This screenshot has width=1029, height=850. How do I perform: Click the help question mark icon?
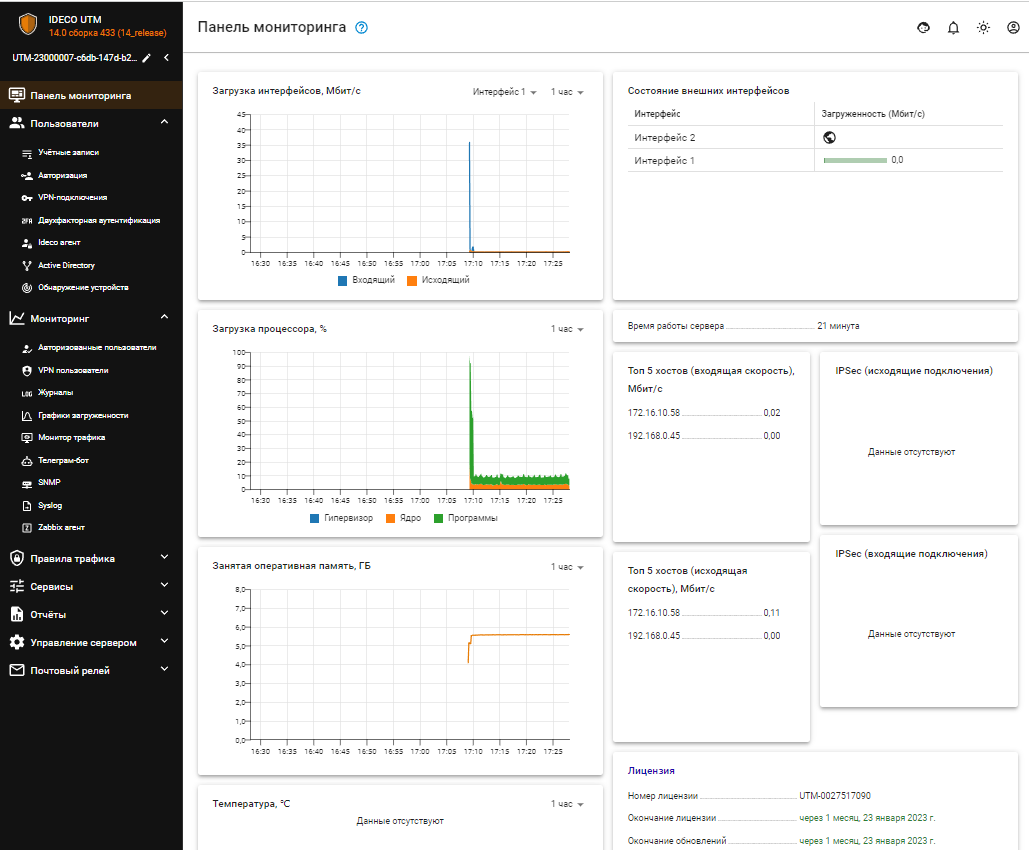point(362,28)
